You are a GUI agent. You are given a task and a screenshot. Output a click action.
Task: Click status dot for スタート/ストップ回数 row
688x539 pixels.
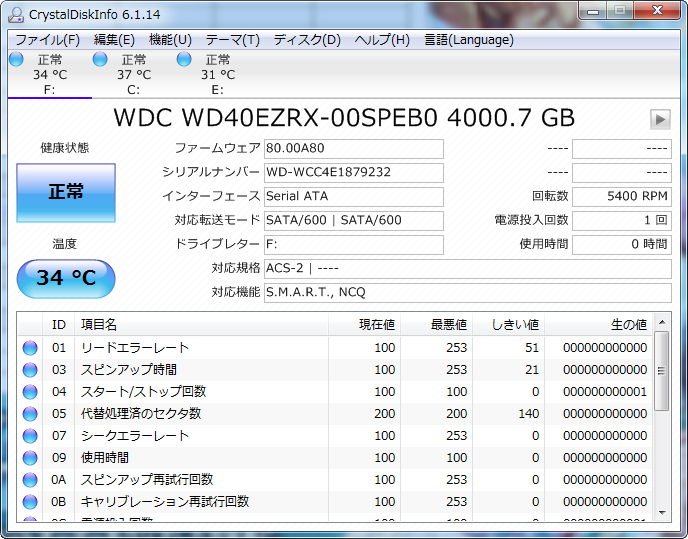tap(30, 392)
